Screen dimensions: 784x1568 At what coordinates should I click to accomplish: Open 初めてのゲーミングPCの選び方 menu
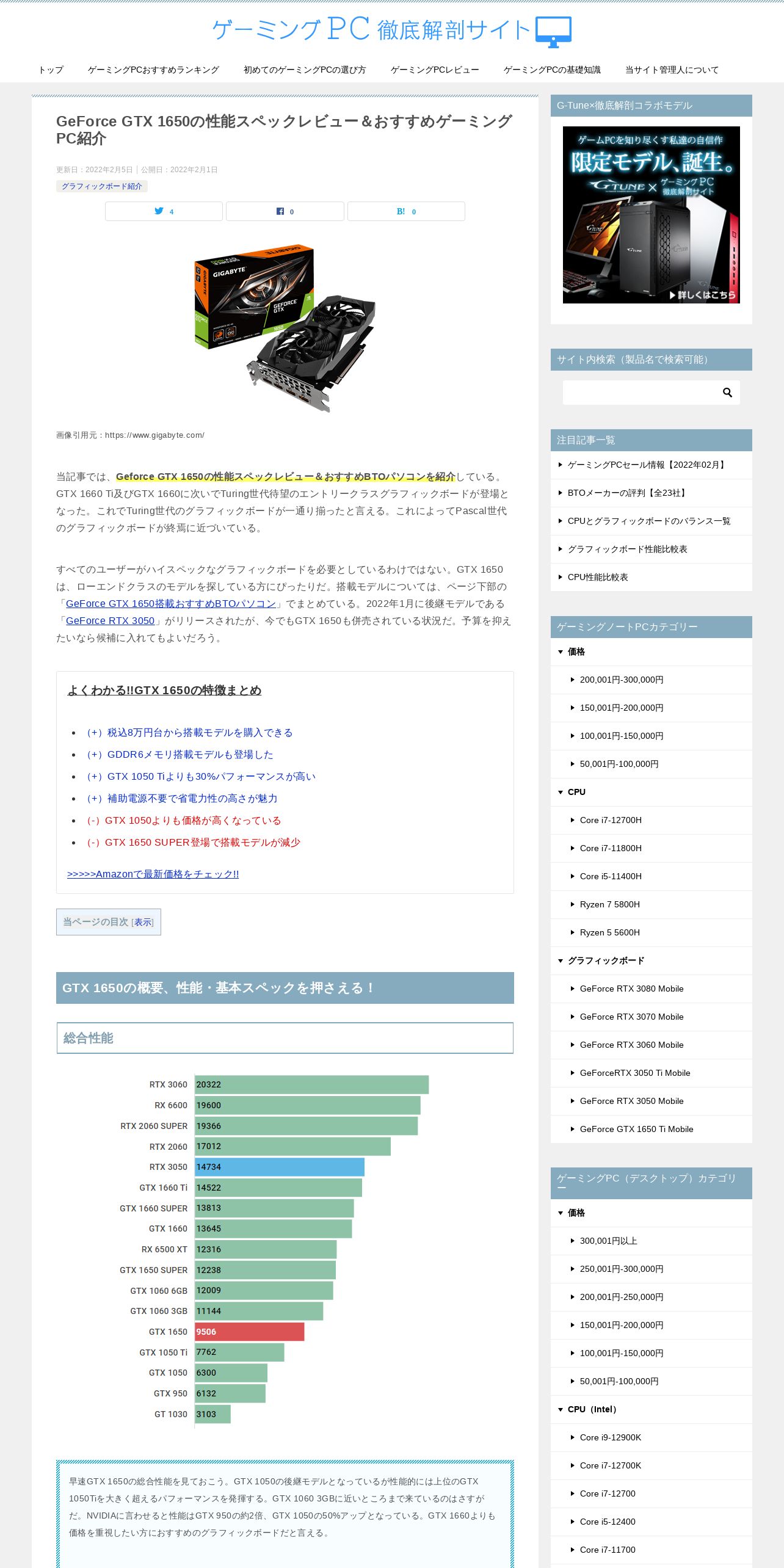click(x=305, y=70)
